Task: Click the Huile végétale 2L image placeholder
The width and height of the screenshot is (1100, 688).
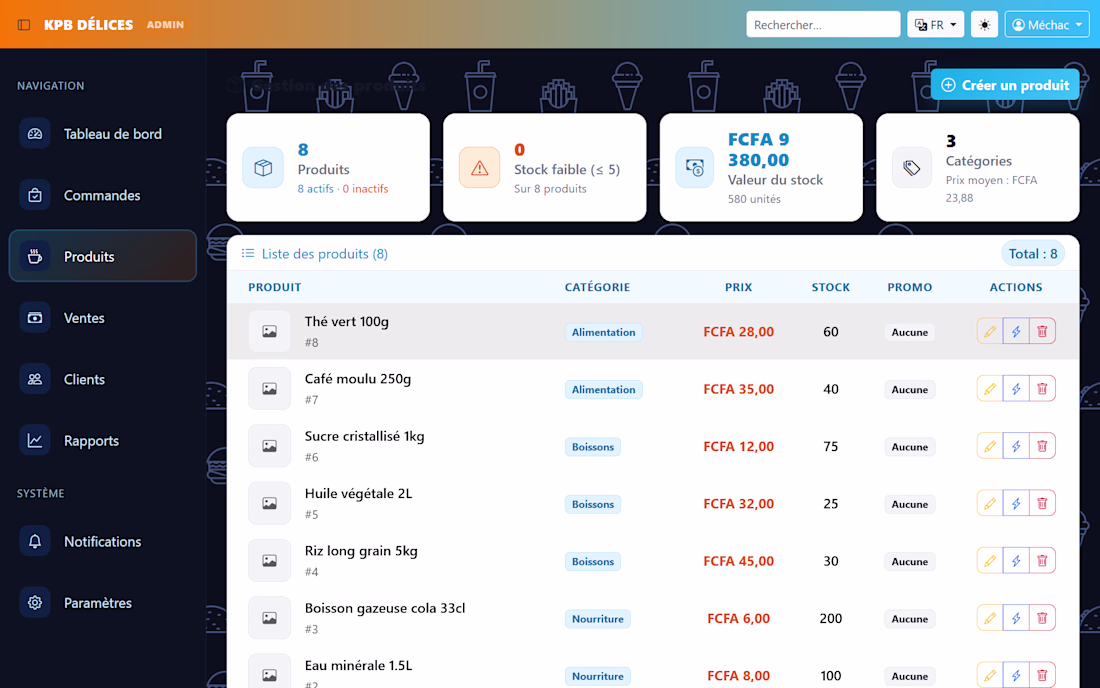Action: pyautogui.click(x=269, y=503)
